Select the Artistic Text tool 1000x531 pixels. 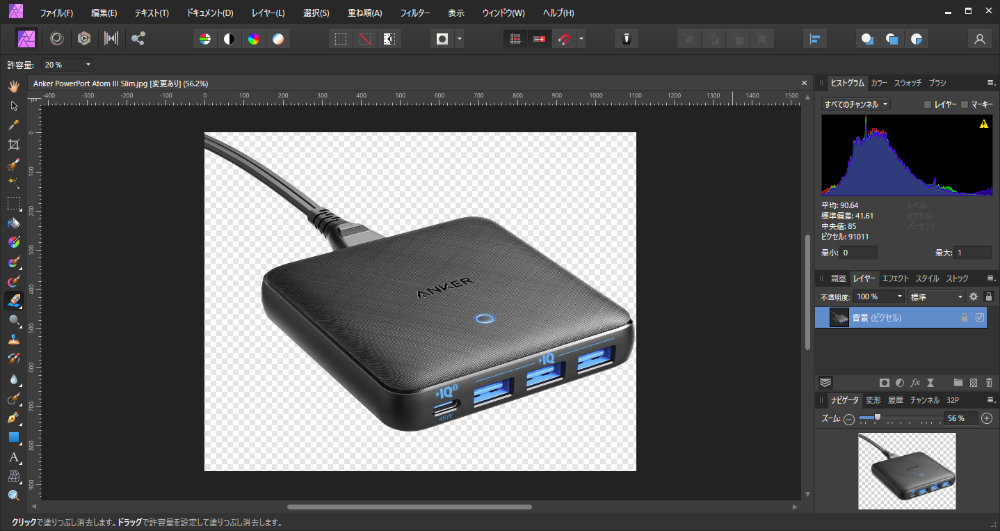coord(13,457)
